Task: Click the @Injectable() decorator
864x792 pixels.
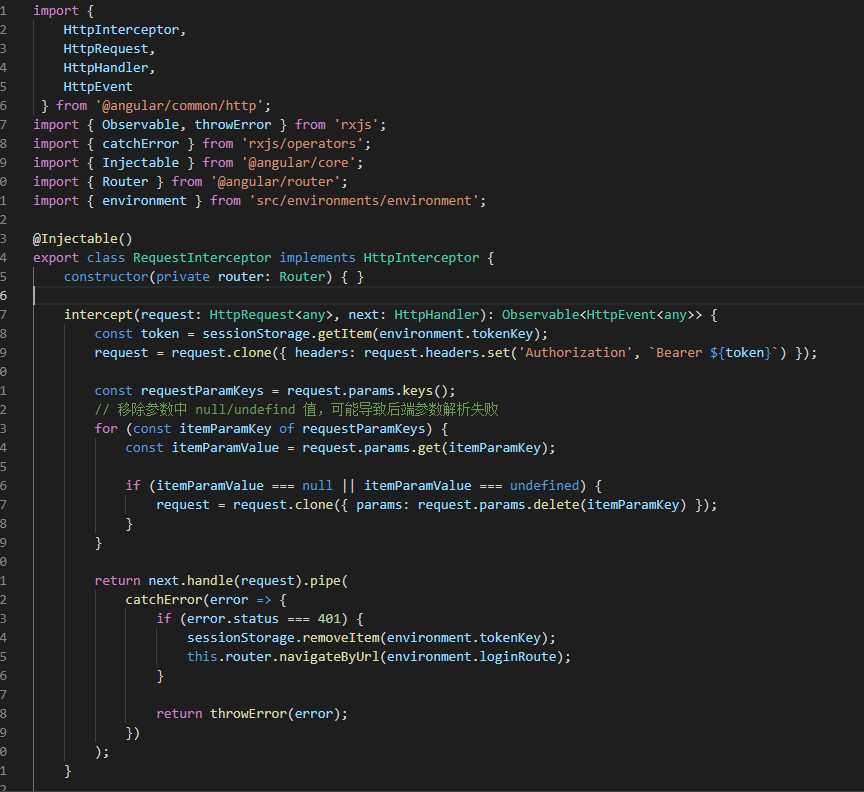Action: point(83,239)
